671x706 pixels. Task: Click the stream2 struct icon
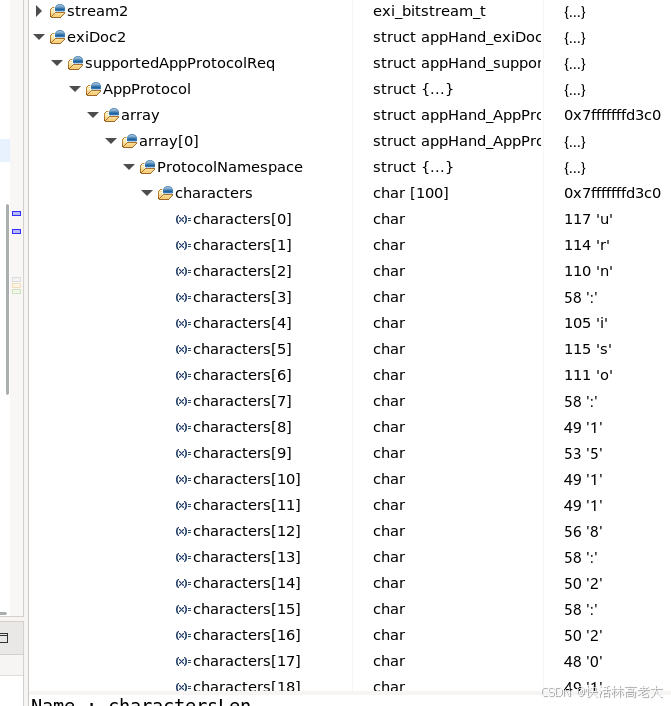pos(57,11)
